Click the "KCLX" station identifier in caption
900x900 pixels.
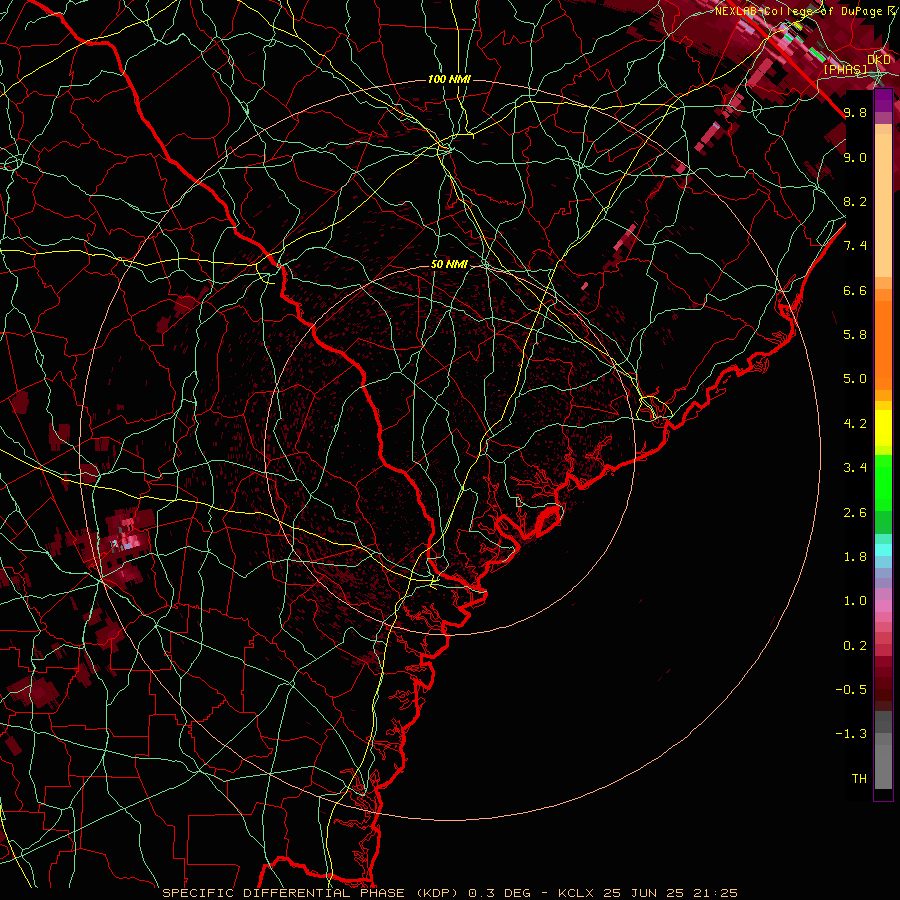(x=577, y=893)
